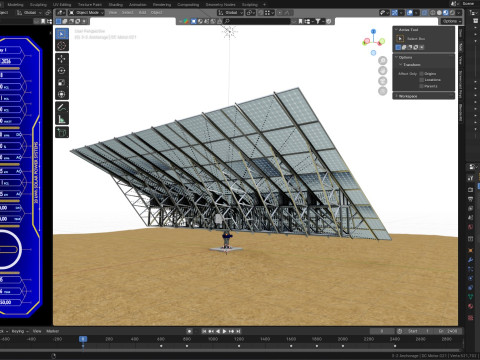
Task: Switch to the Animation workspace tab
Action: (x=138, y=5)
